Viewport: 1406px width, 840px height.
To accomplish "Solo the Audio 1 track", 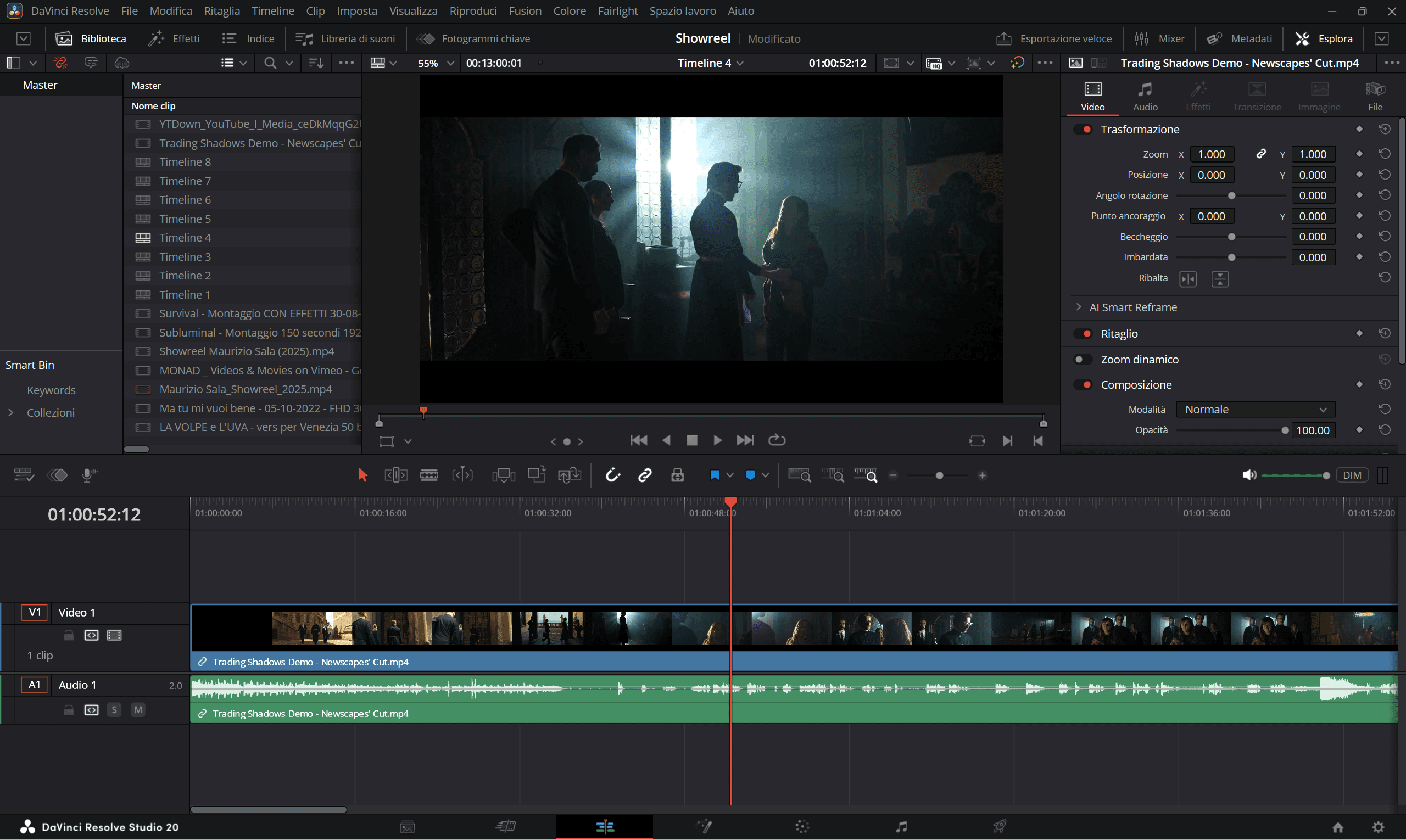I will click(114, 710).
